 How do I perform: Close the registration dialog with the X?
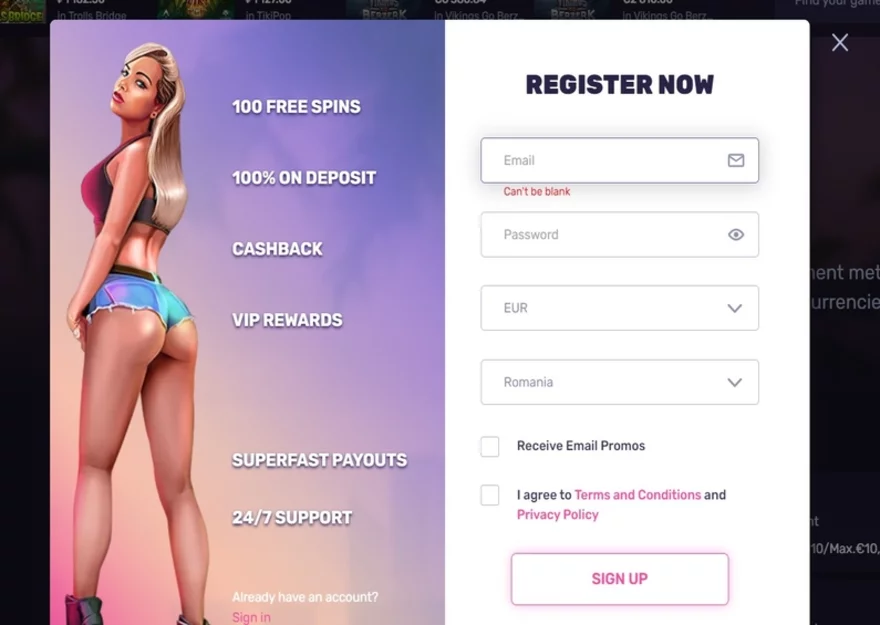coord(840,43)
